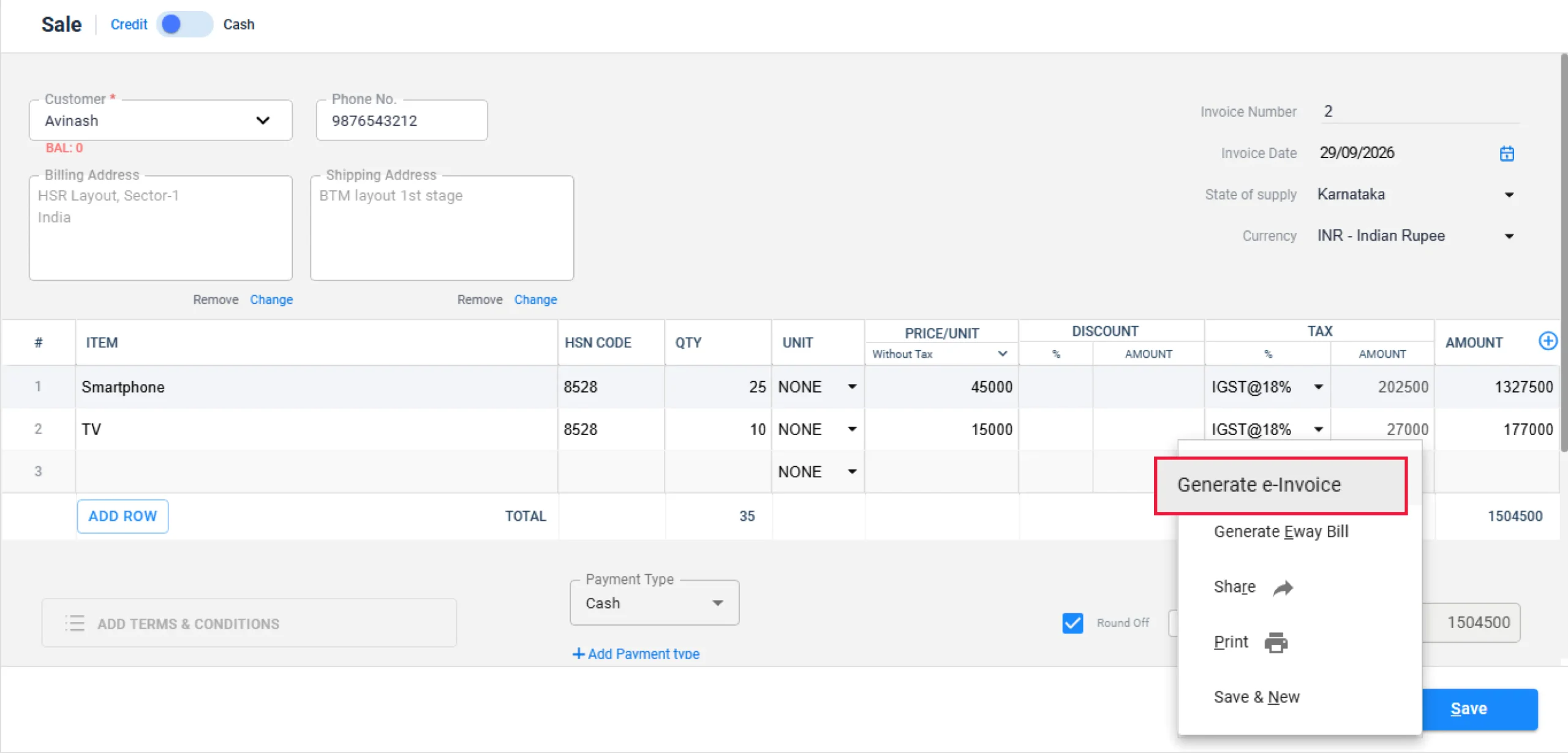Click the plus icon before Add Payment type

[578, 654]
